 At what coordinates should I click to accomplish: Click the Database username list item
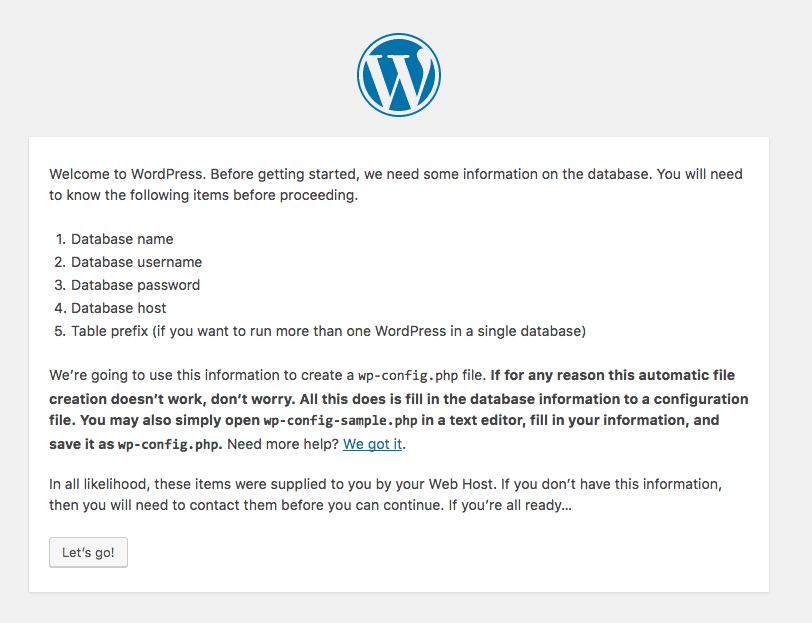[x=136, y=262]
